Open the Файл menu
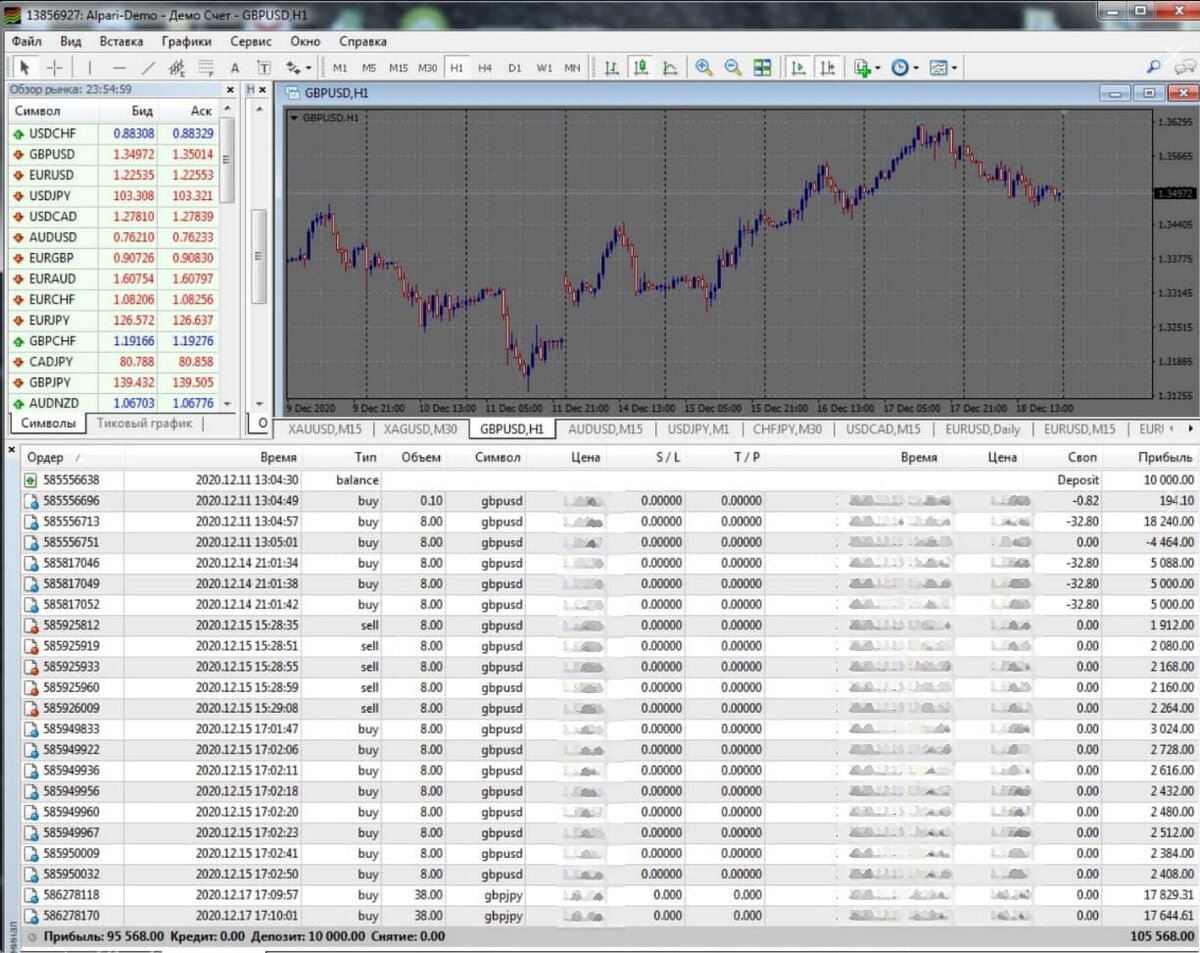 27,42
